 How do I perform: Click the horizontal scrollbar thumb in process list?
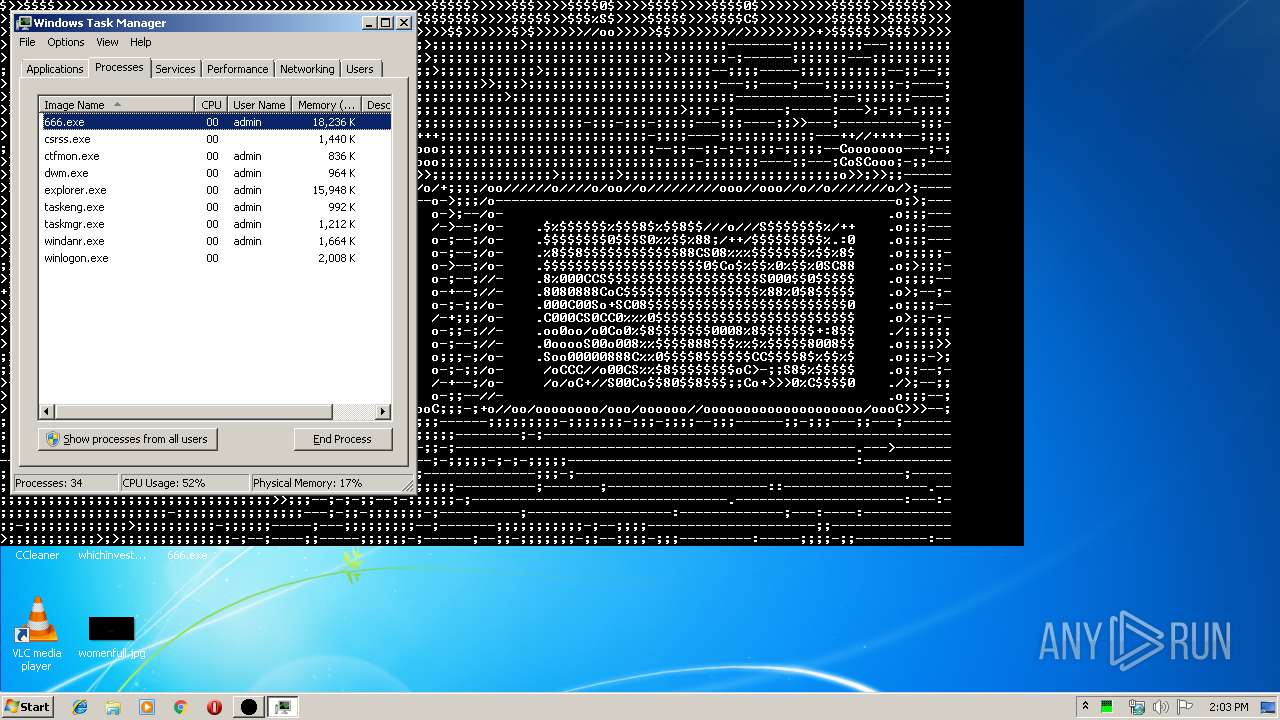click(x=194, y=412)
